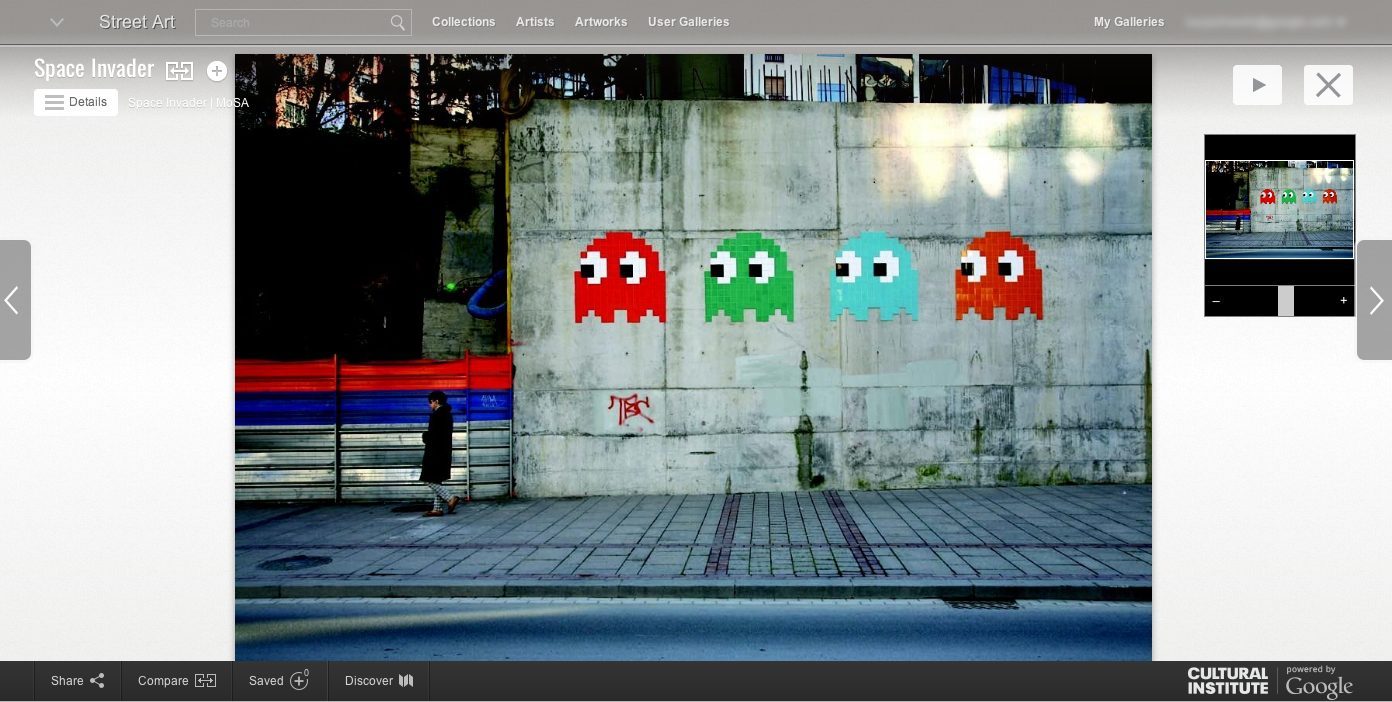
Task: Click the search magnifier icon
Action: (x=397, y=22)
